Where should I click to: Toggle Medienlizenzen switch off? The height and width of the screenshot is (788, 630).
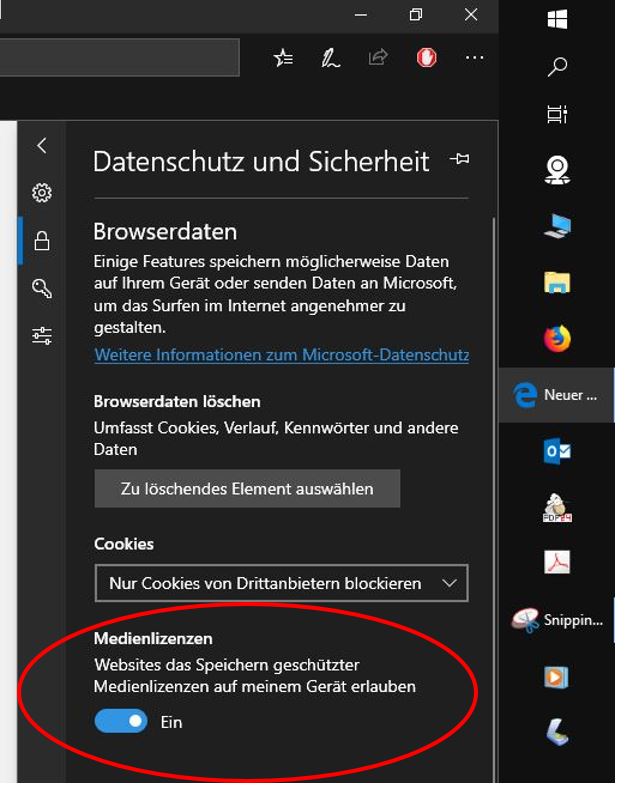coord(121,721)
